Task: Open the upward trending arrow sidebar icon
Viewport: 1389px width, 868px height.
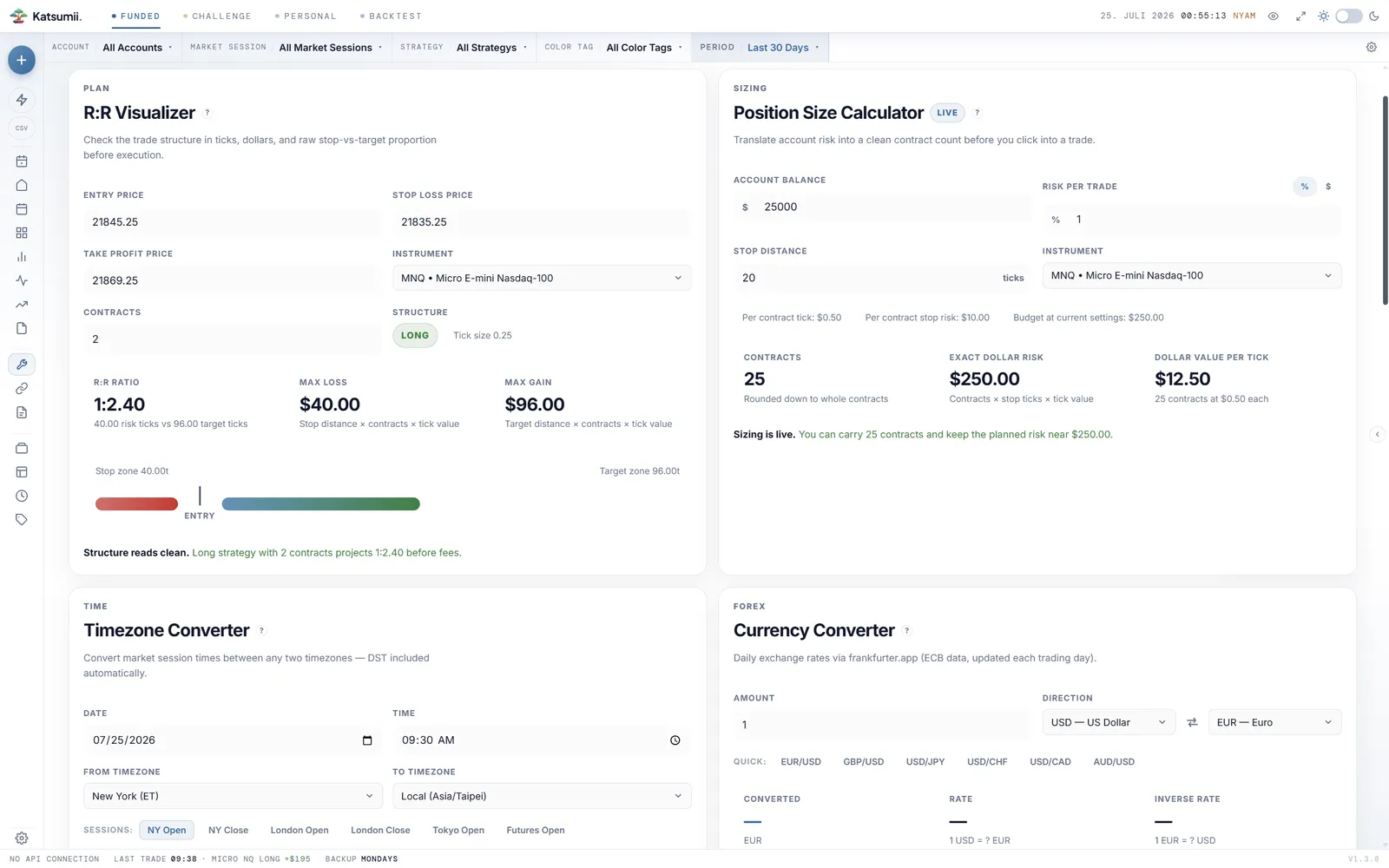Action: click(22, 305)
